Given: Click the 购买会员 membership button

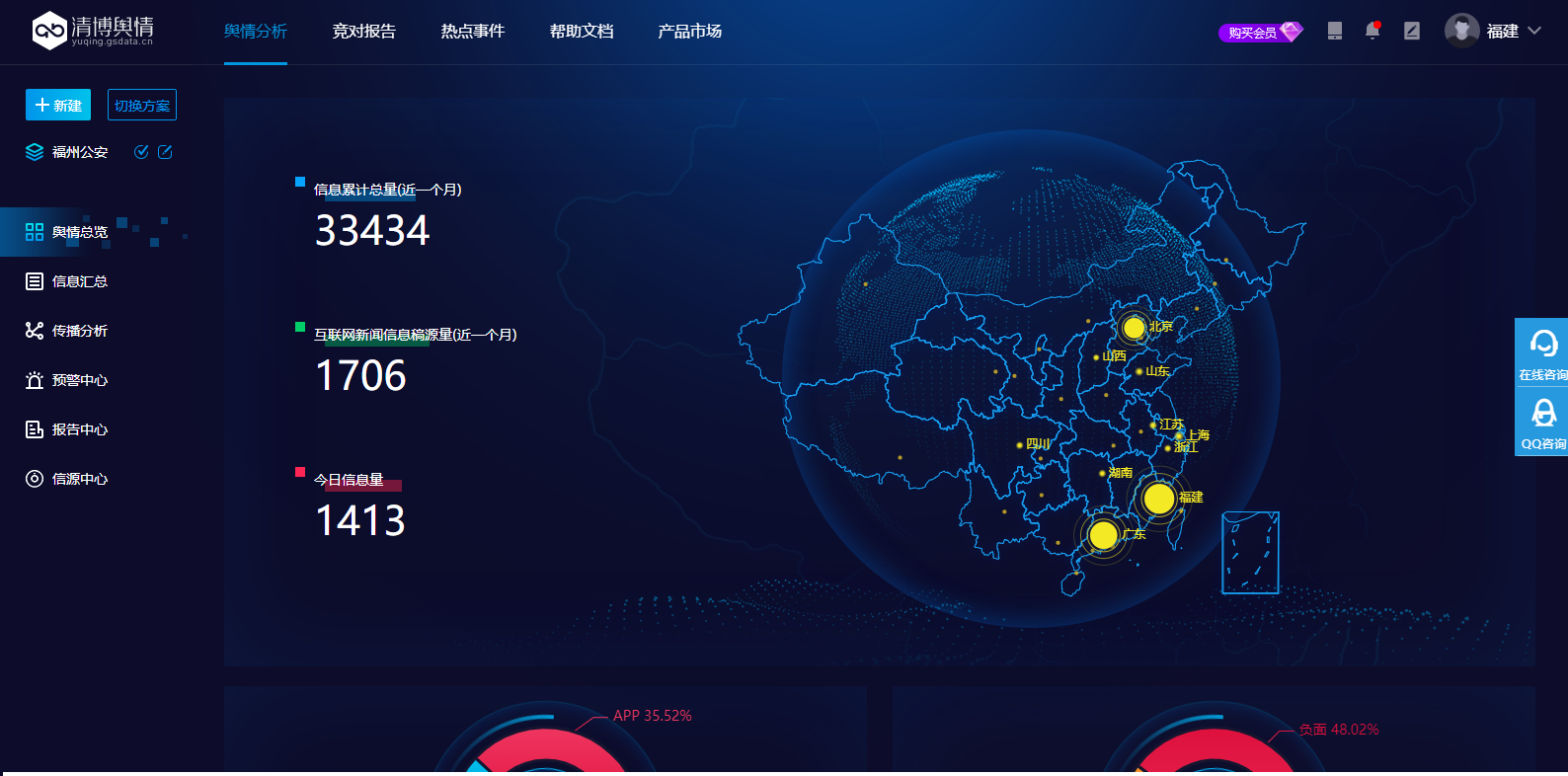Looking at the screenshot, I should [1260, 33].
